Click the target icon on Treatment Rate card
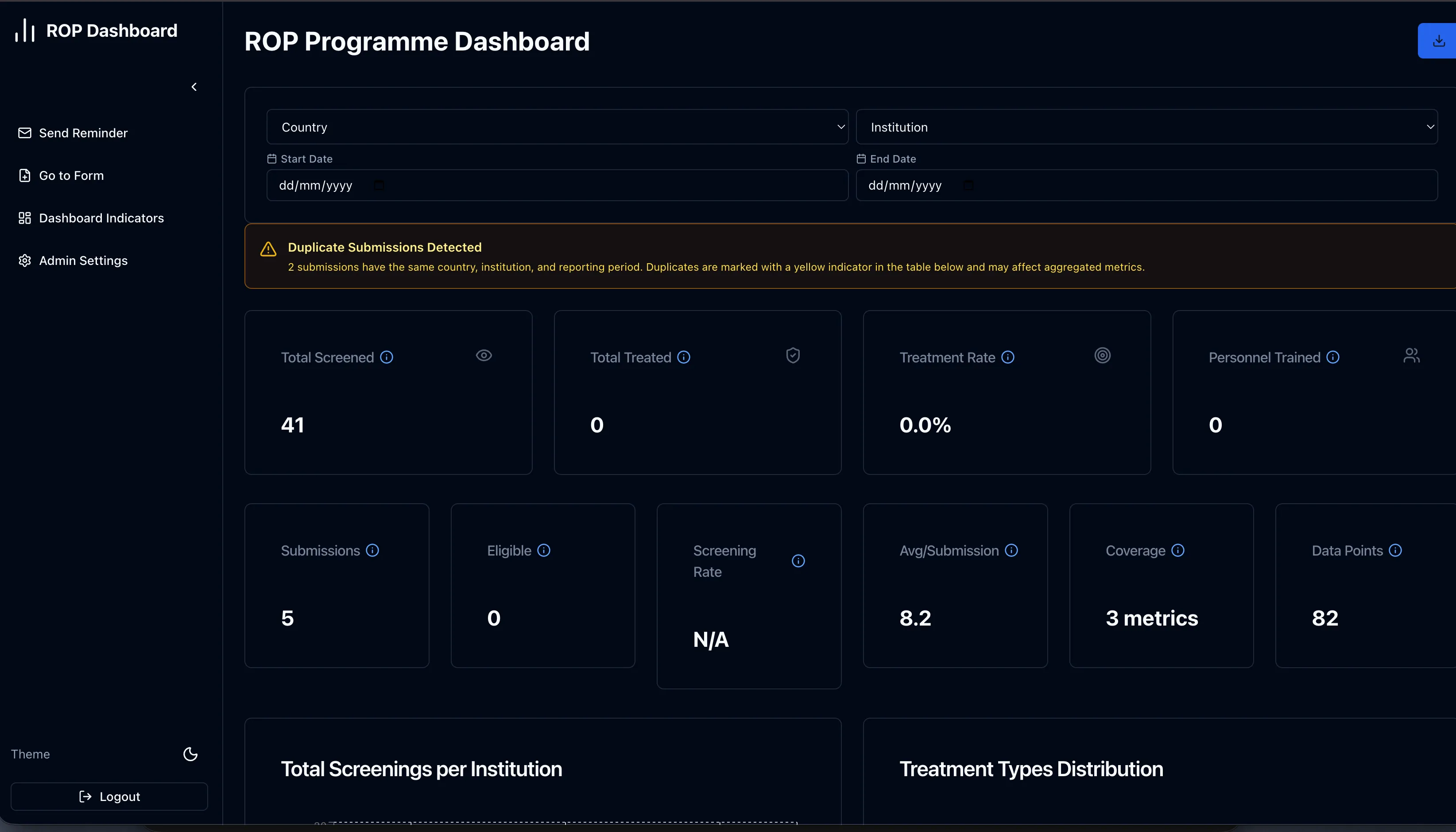Image resolution: width=1456 pixels, height=832 pixels. 1101,355
